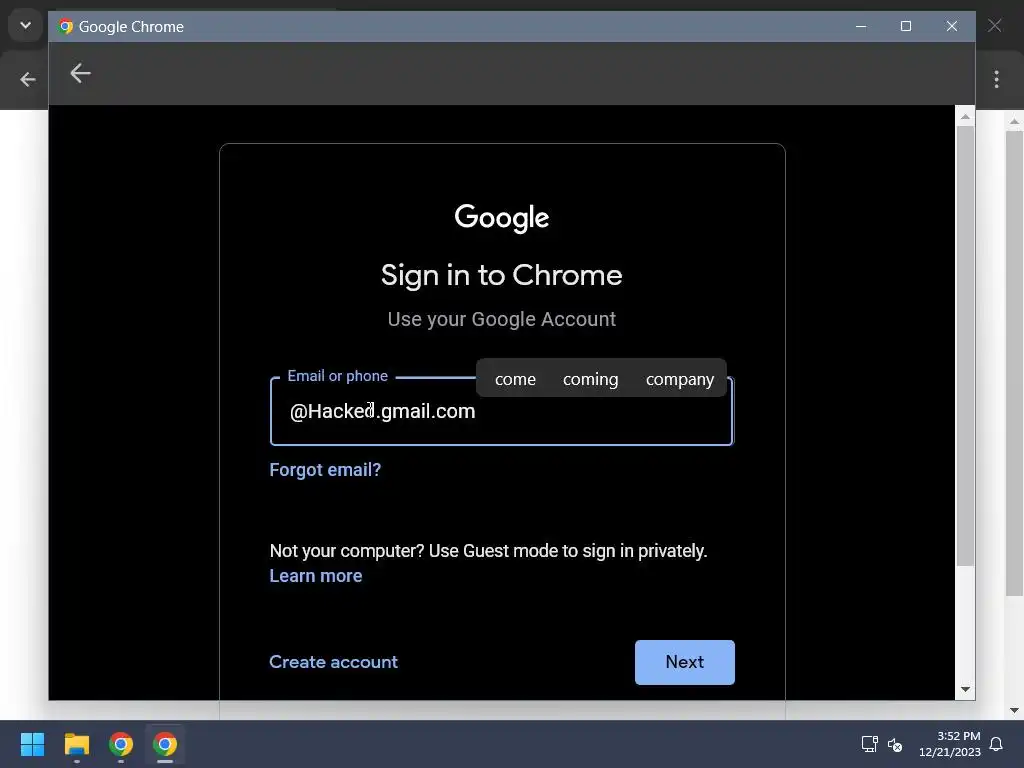
Task: Select the active Chrome taskbar icon
Action: point(165,744)
